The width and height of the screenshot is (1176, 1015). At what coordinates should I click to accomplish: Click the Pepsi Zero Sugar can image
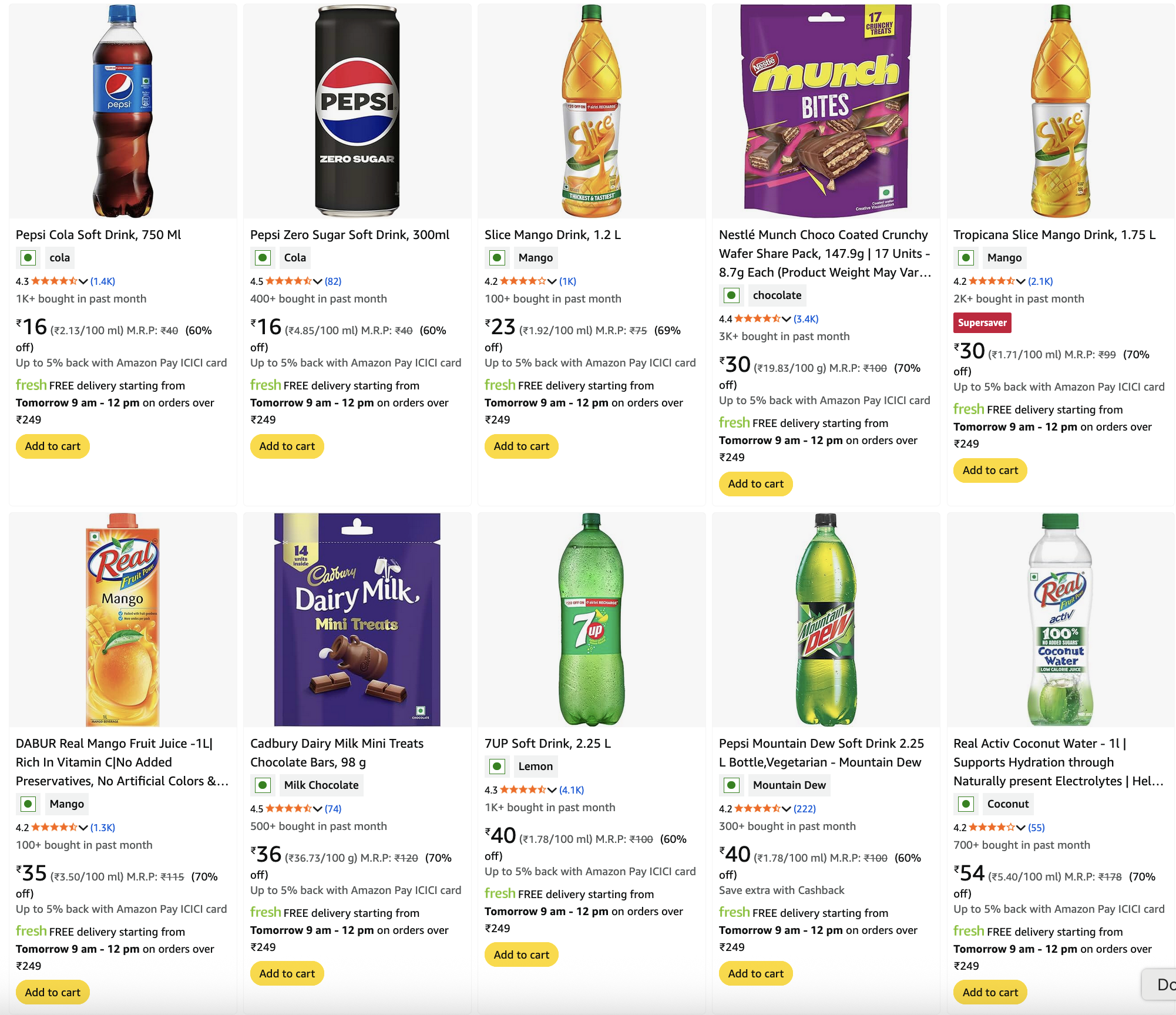[357, 112]
